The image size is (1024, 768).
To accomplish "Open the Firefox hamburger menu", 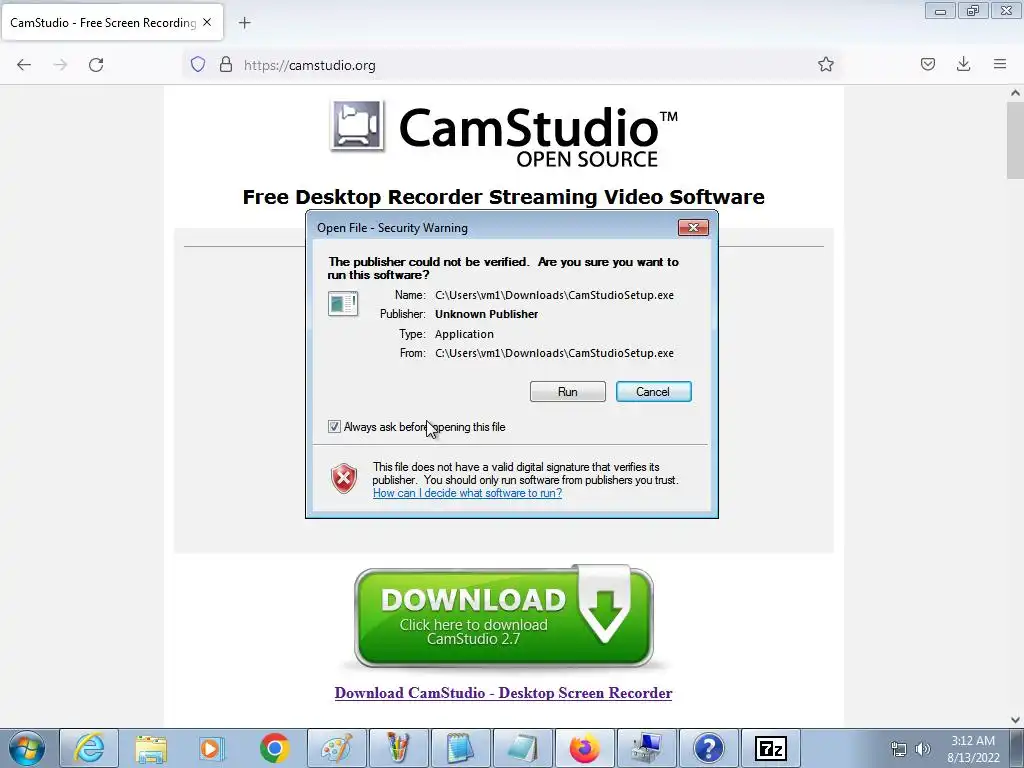I will (x=1000, y=64).
